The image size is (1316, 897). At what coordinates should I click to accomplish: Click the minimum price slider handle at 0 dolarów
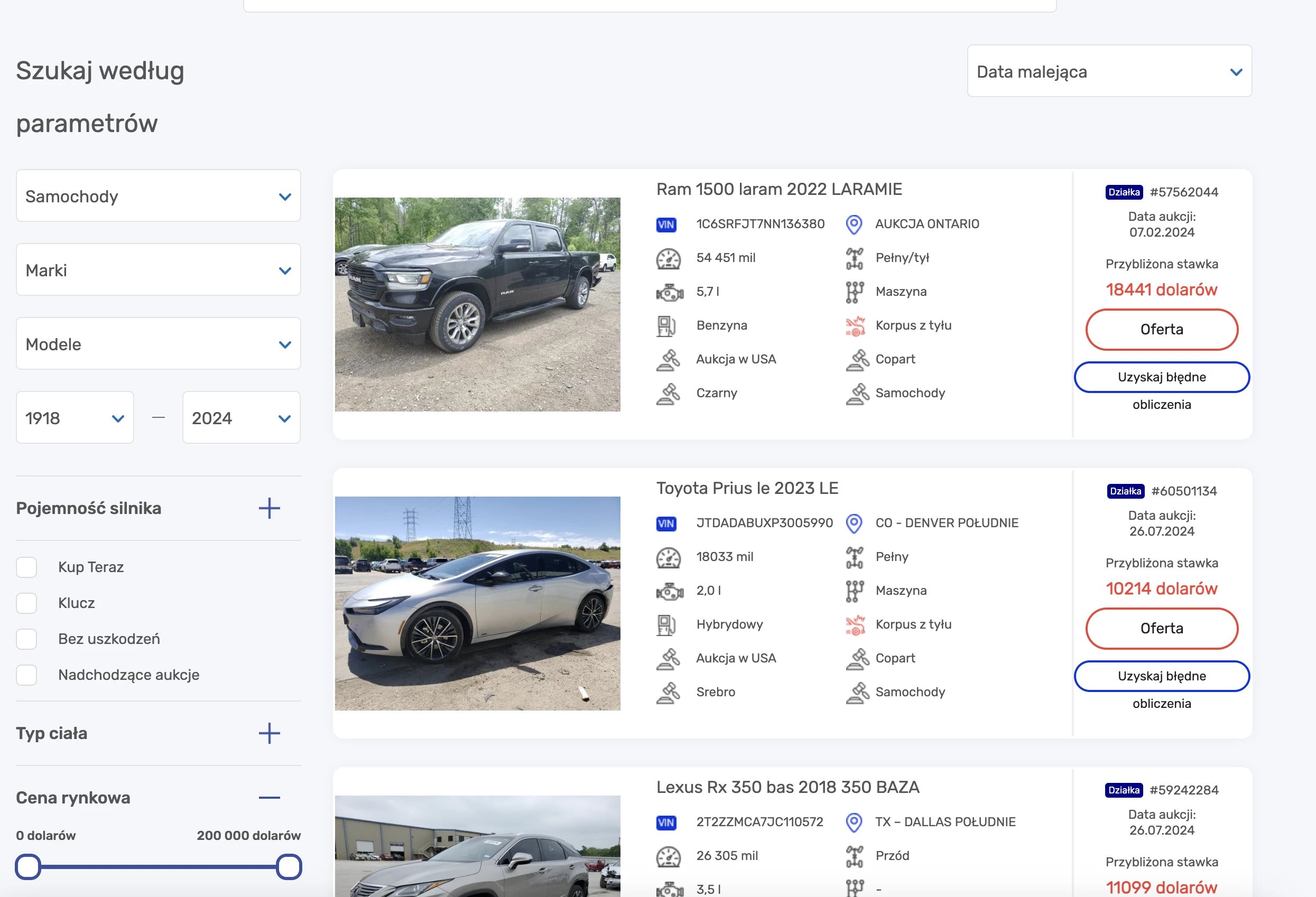tap(27, 867)
